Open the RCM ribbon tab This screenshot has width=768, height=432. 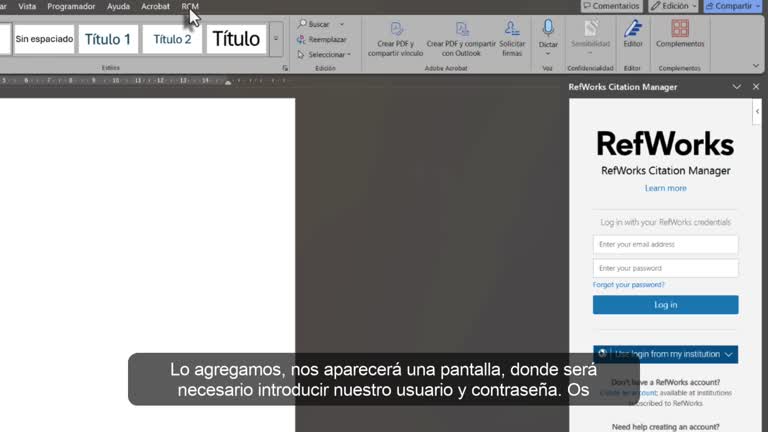tap(190, 6)
